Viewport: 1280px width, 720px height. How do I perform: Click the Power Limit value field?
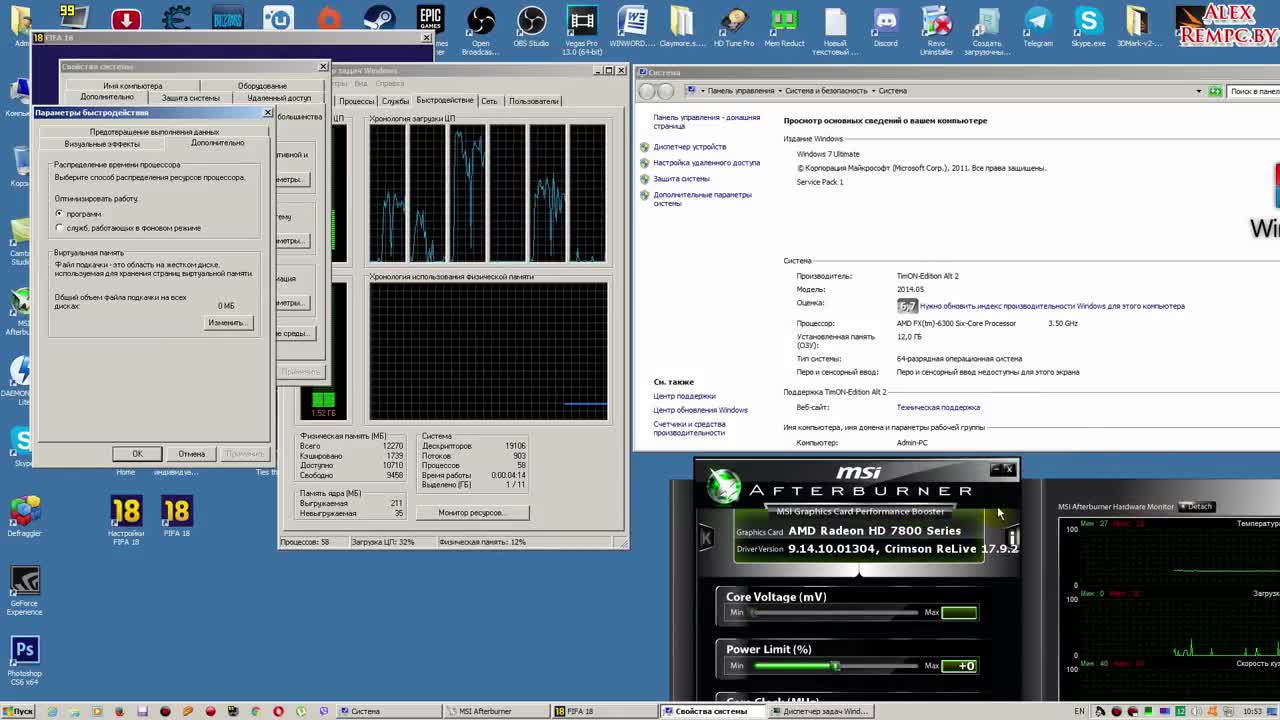pos(958,666)
